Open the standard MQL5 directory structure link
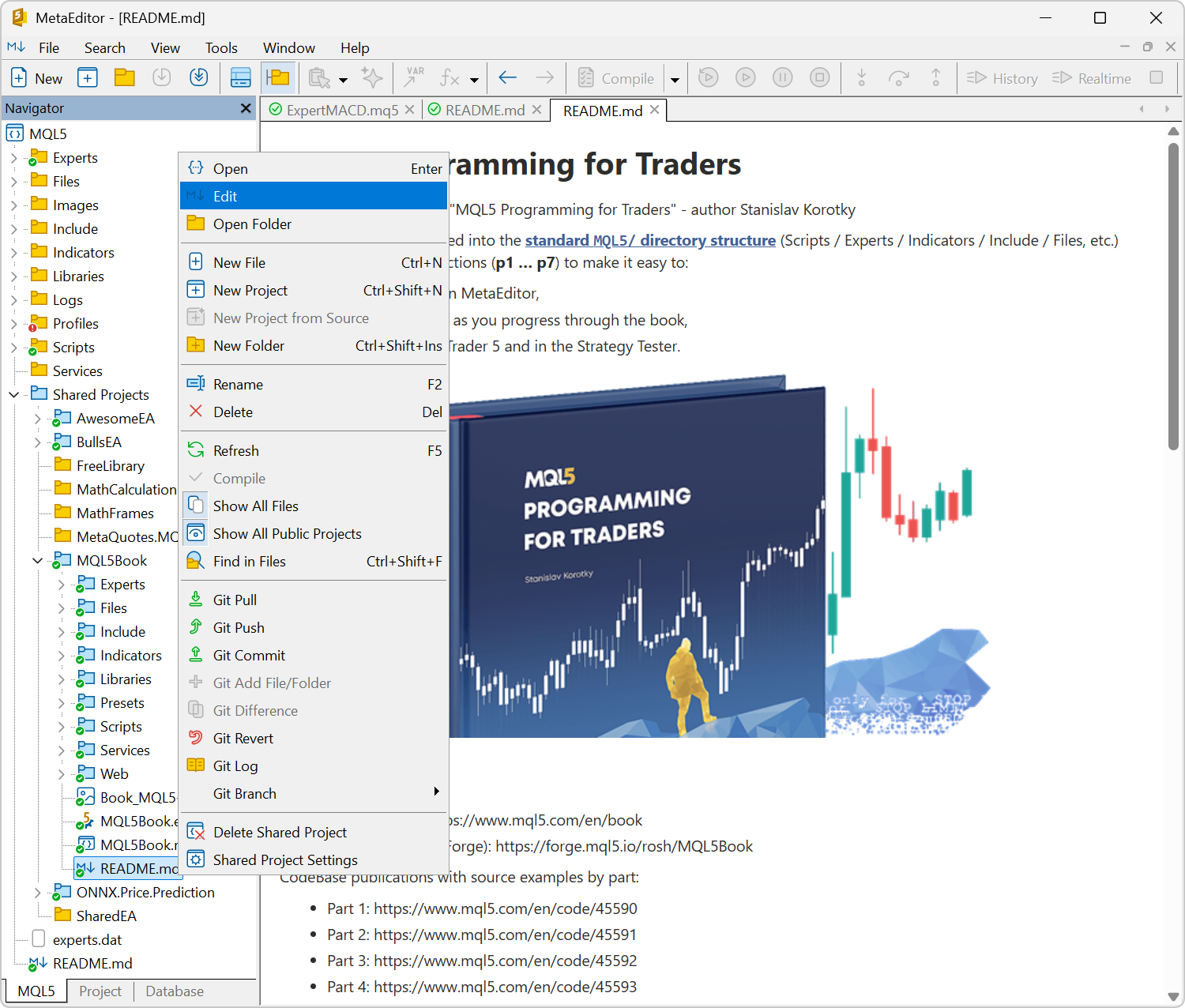 pyautogui.click(x=650, y=240)
